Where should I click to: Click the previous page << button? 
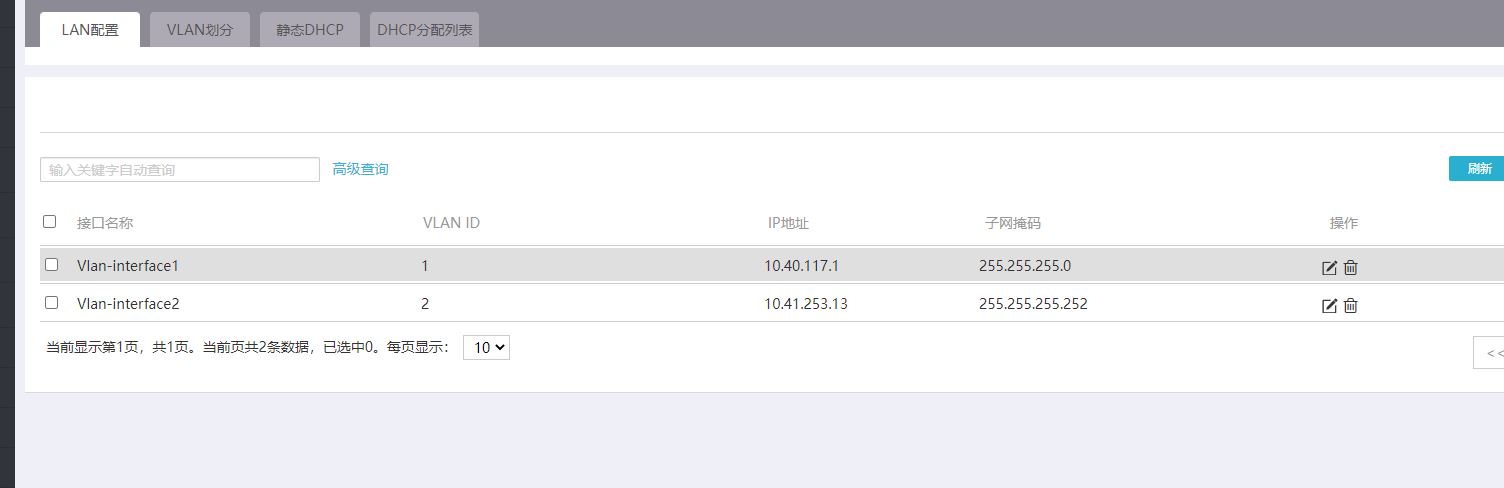[1493, 353]
